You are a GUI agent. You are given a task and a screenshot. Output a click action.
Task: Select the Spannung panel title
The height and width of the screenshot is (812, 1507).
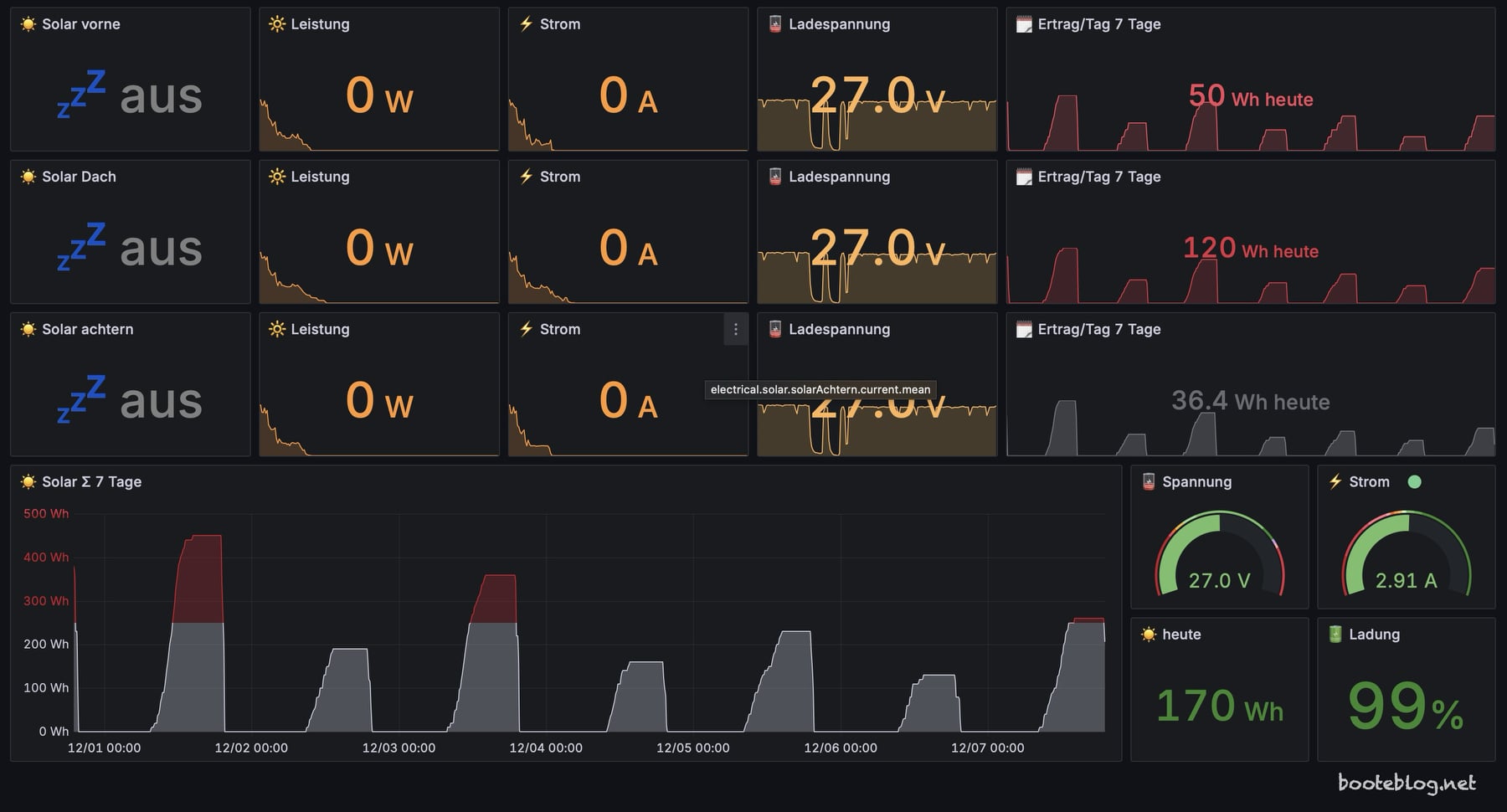pos(1196,481)
